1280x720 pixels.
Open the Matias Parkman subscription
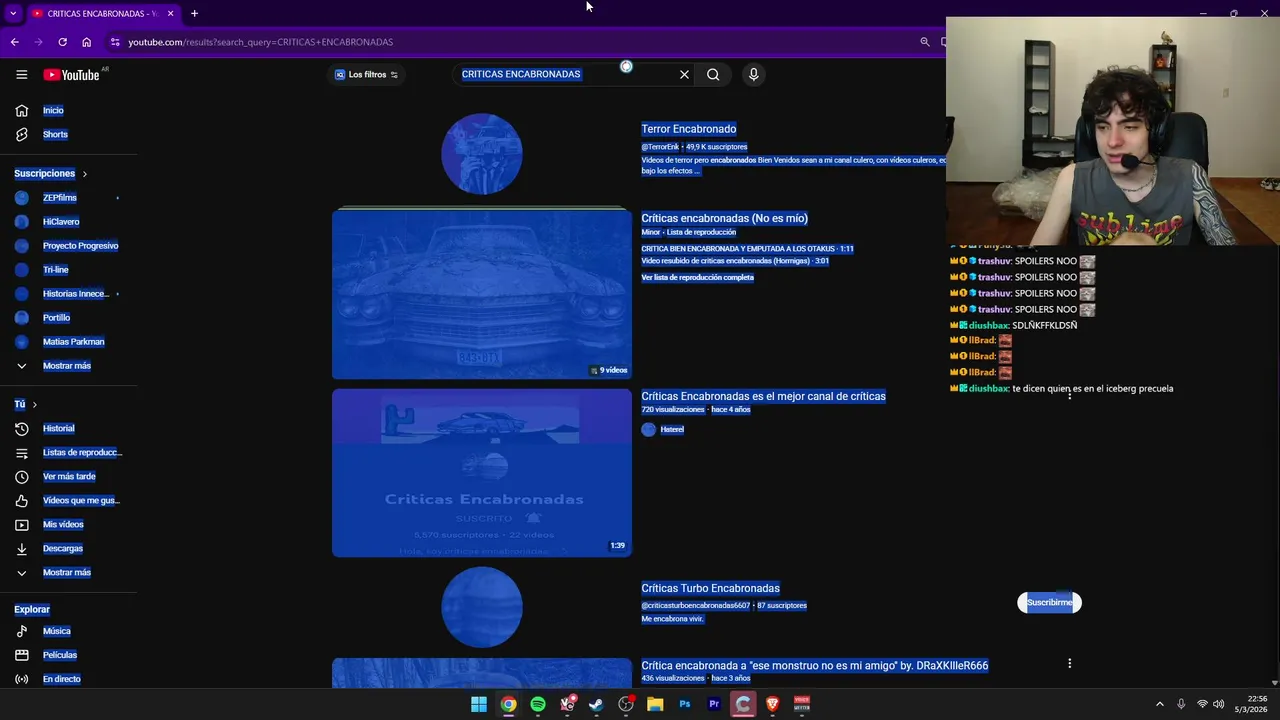[73, 341]
